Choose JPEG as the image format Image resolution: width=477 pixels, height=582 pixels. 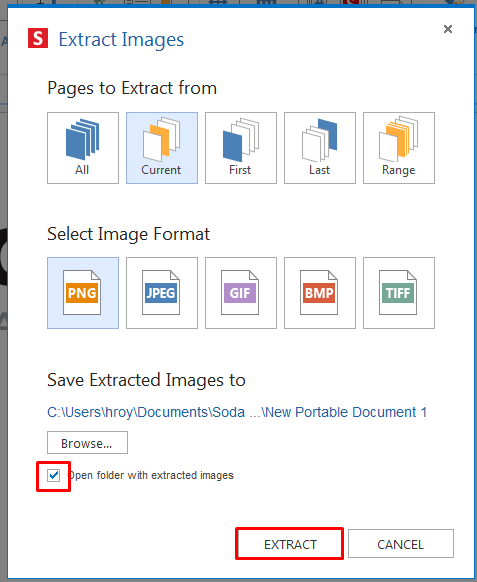(162, 293)
